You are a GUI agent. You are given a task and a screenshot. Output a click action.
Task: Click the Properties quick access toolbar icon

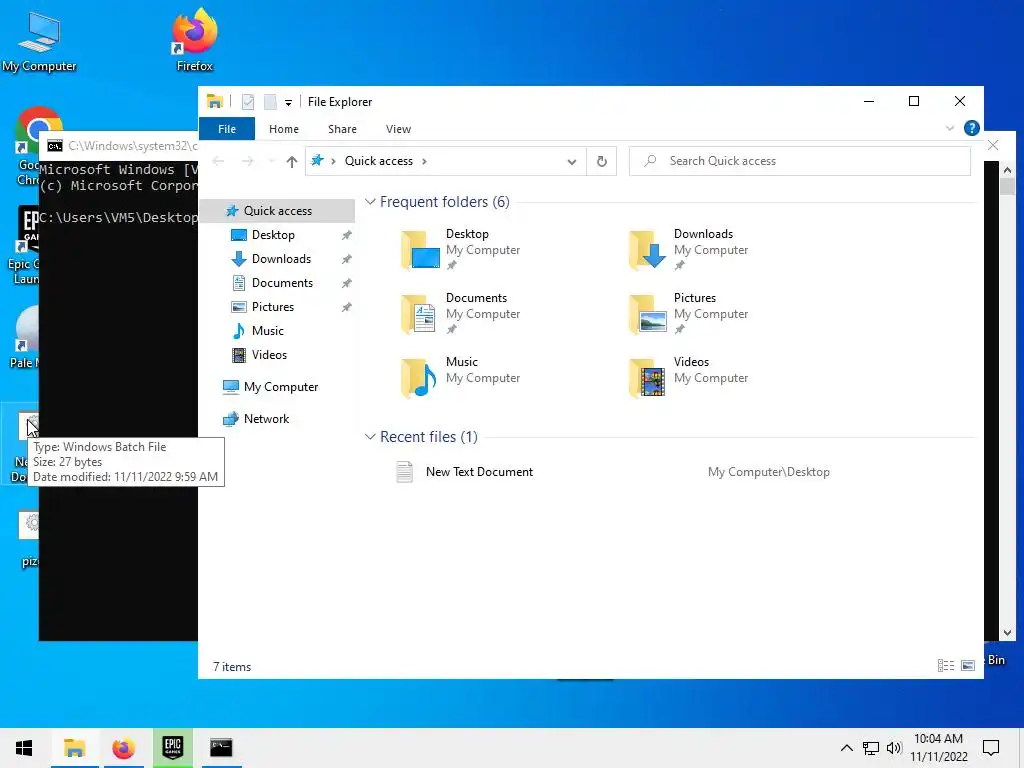click(x=248, y=102)
